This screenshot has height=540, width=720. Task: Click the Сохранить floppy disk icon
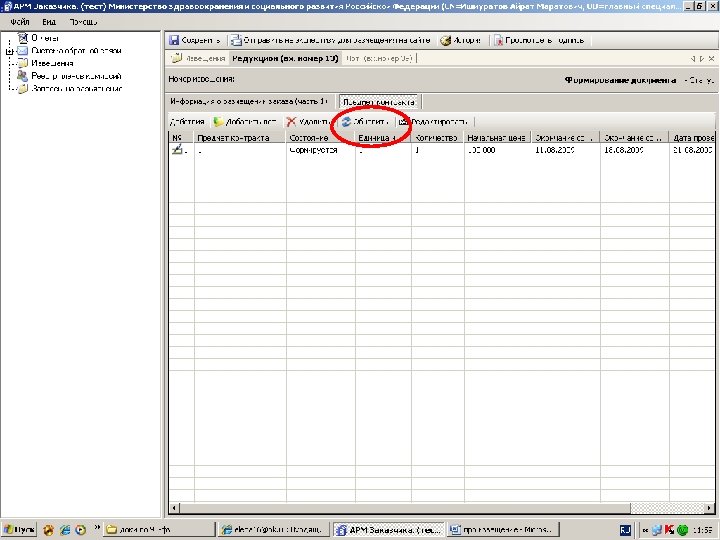pyautogui.click(x=174, y=40)
